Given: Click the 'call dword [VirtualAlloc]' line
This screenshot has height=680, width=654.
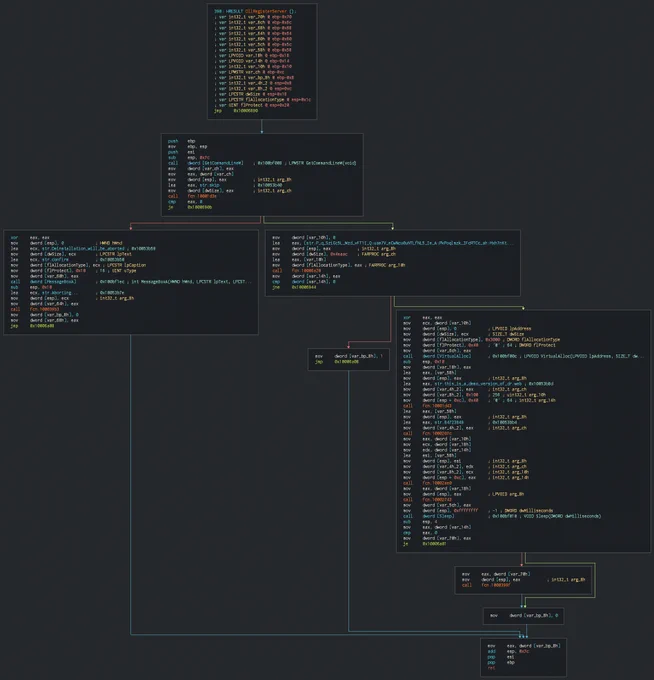Looking at the screenshot, I should (x=523, y=356).
